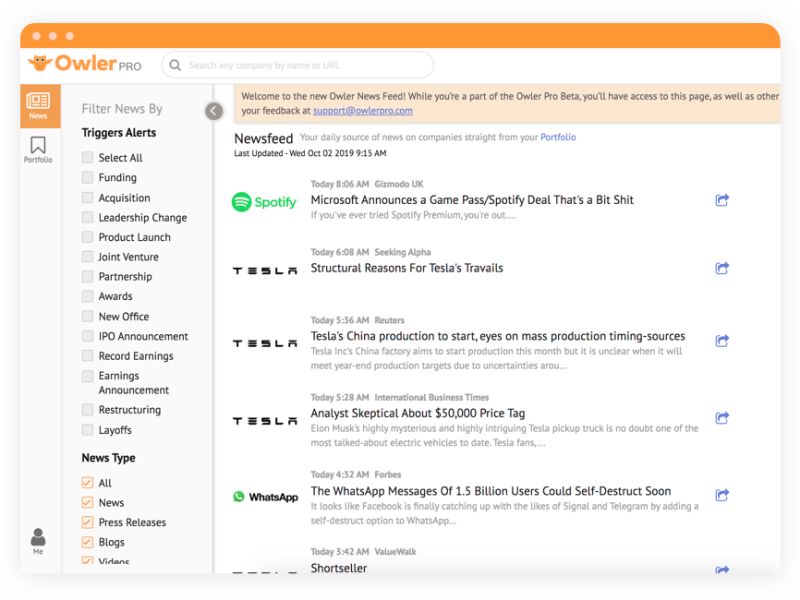Click the WhatsApp company logo
Image resolution: width=800 pixels, height=600 pixels.
[265, 496]
